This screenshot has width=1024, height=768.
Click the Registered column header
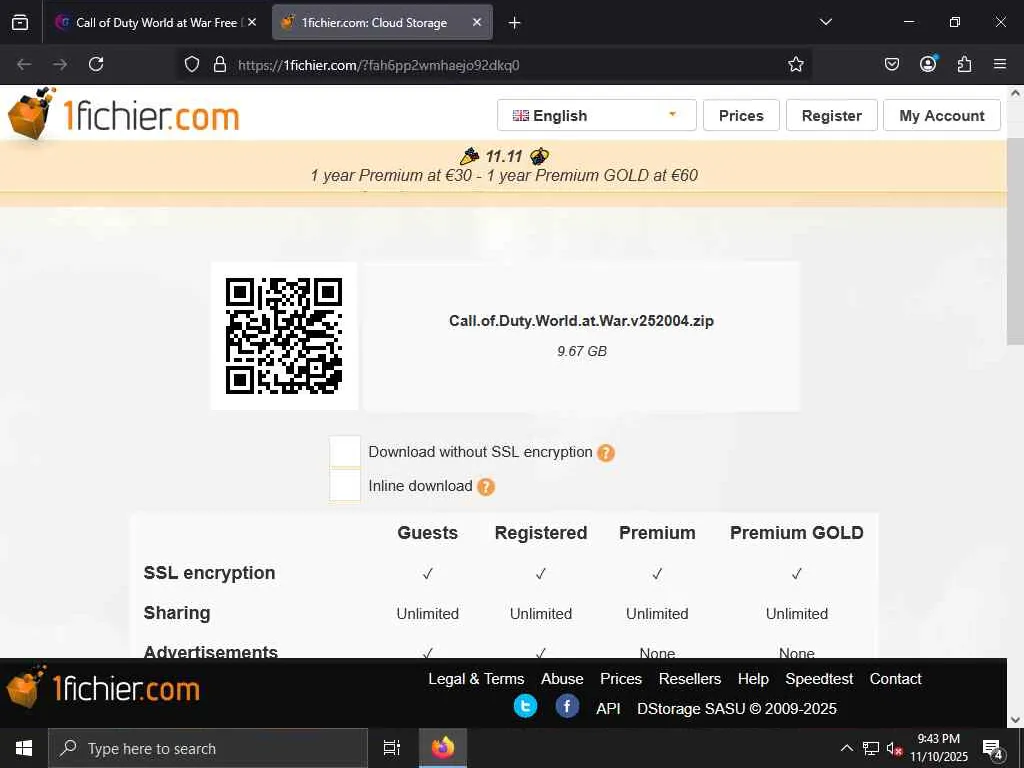click(541, 533)
